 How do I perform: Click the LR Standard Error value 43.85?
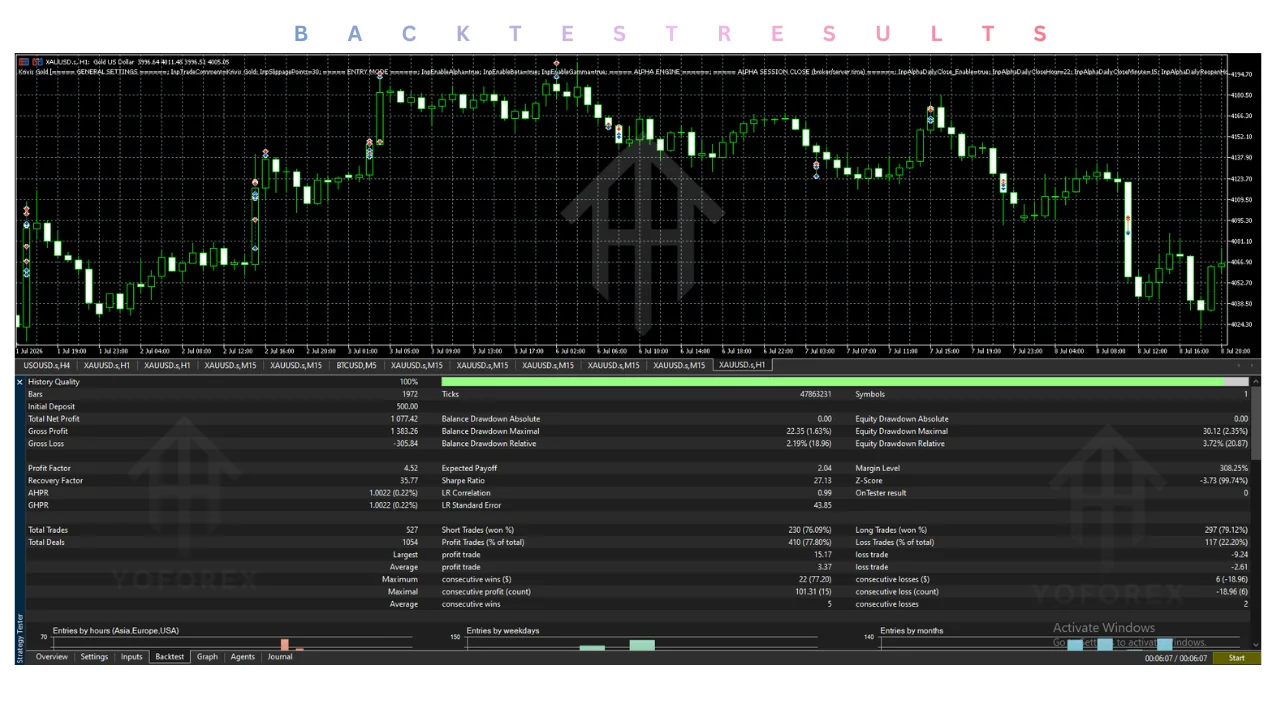click(x=822, y=505)
